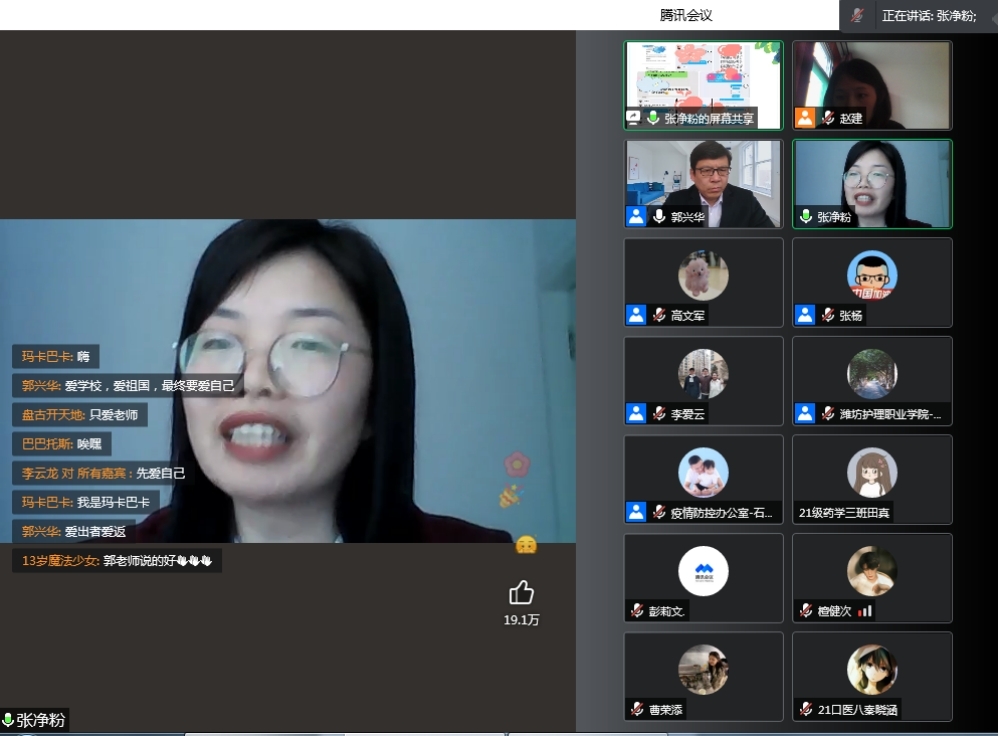The width and height of the screenshot is (999, 736).
Task: Click the 腾讯会议 window title
Action: tap(686, 15)
